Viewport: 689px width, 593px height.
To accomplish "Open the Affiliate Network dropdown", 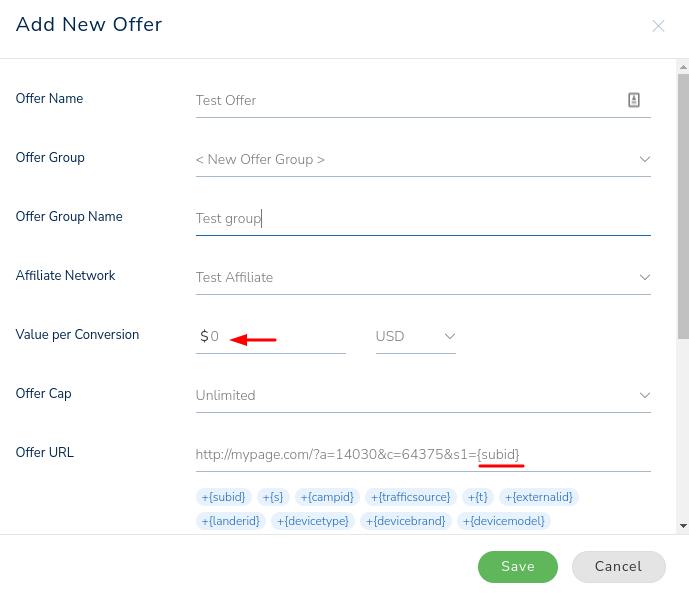I will click(x=644, y=277).
